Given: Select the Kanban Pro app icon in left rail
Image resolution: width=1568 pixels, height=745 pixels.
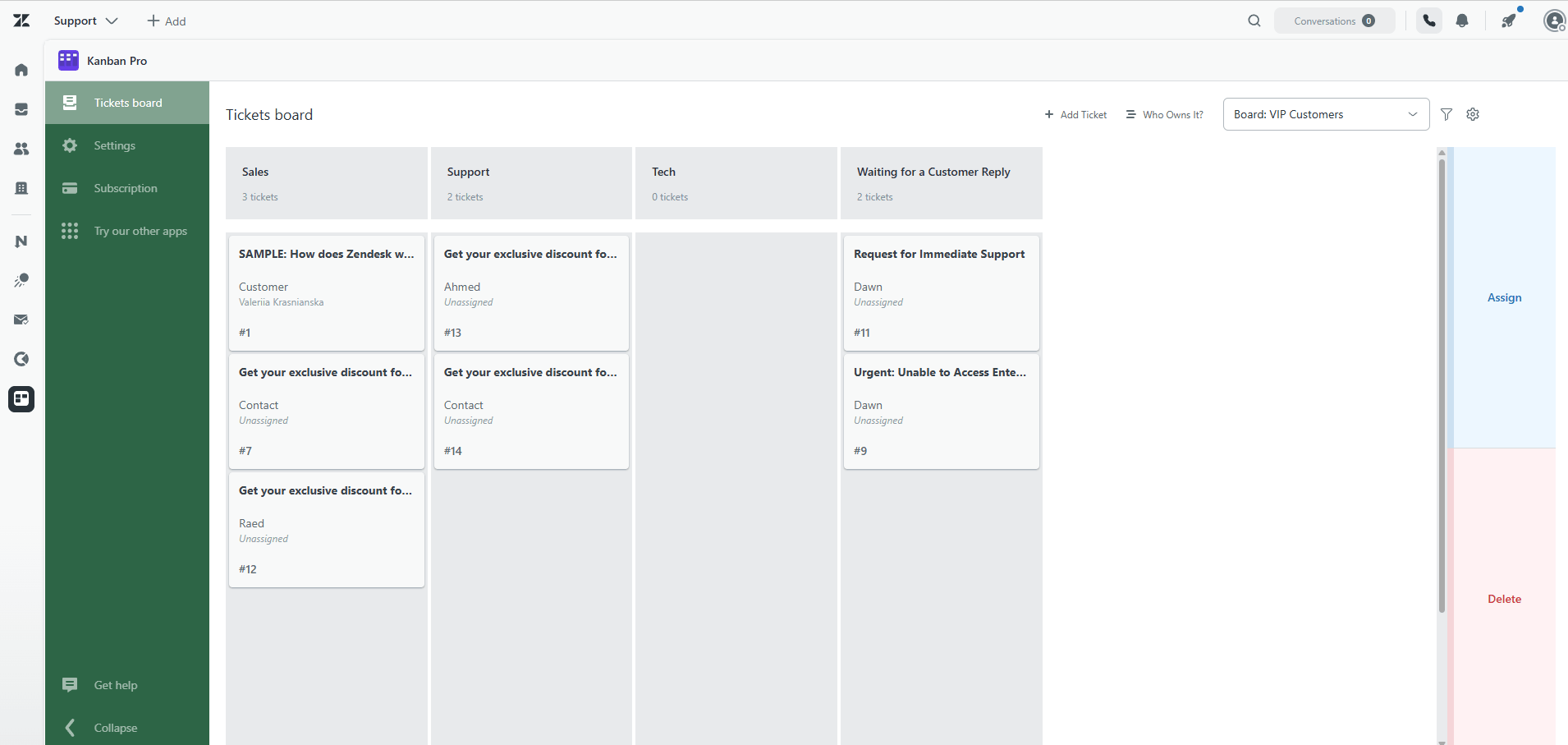Looking at the screenshot, I should pyautogui.click(x=21, y=398).
